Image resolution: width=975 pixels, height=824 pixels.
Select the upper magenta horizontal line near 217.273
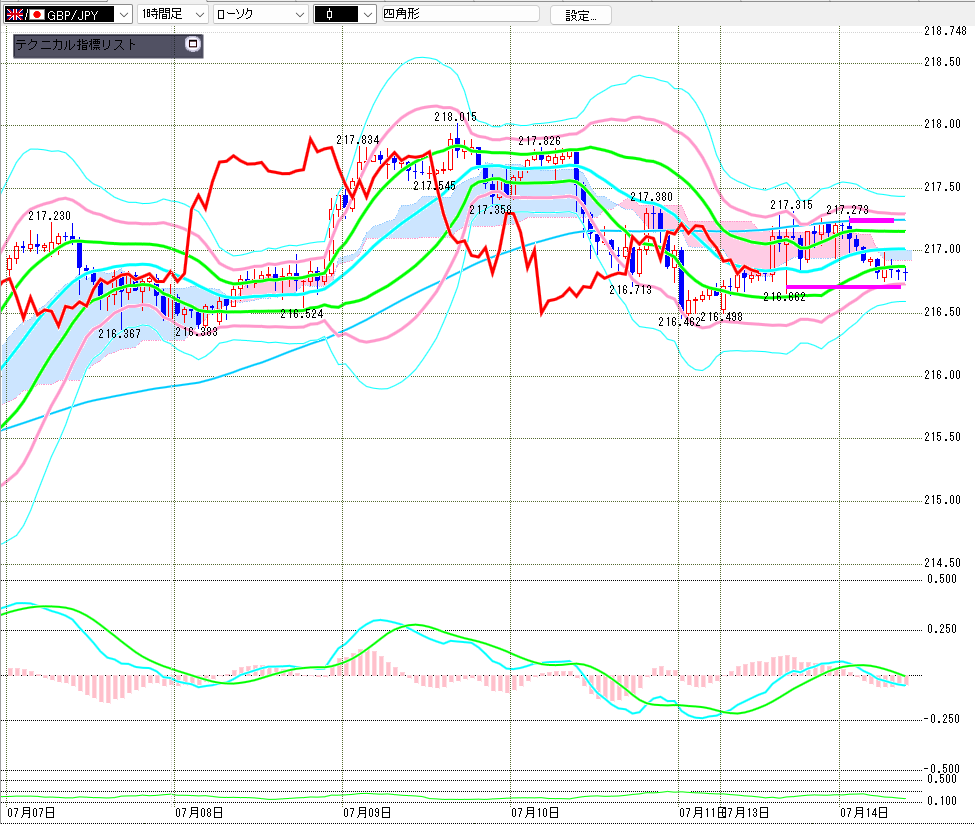871,220
